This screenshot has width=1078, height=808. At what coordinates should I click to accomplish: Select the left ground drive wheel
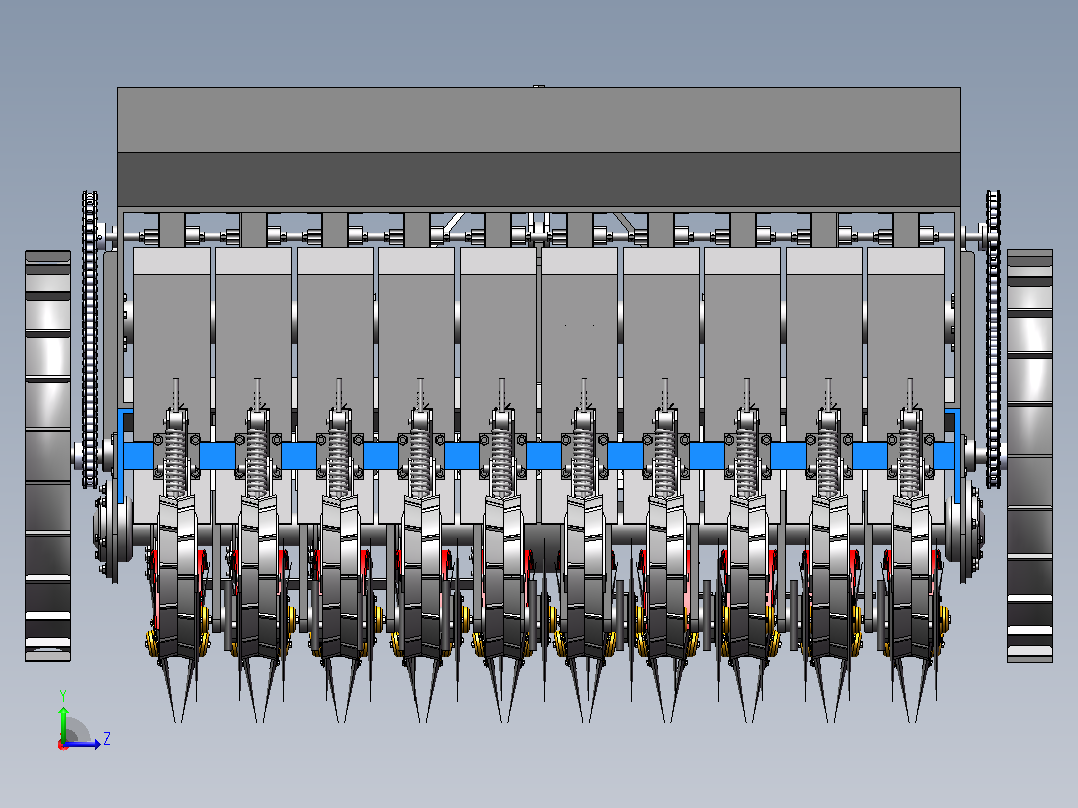tap(48, 455)
